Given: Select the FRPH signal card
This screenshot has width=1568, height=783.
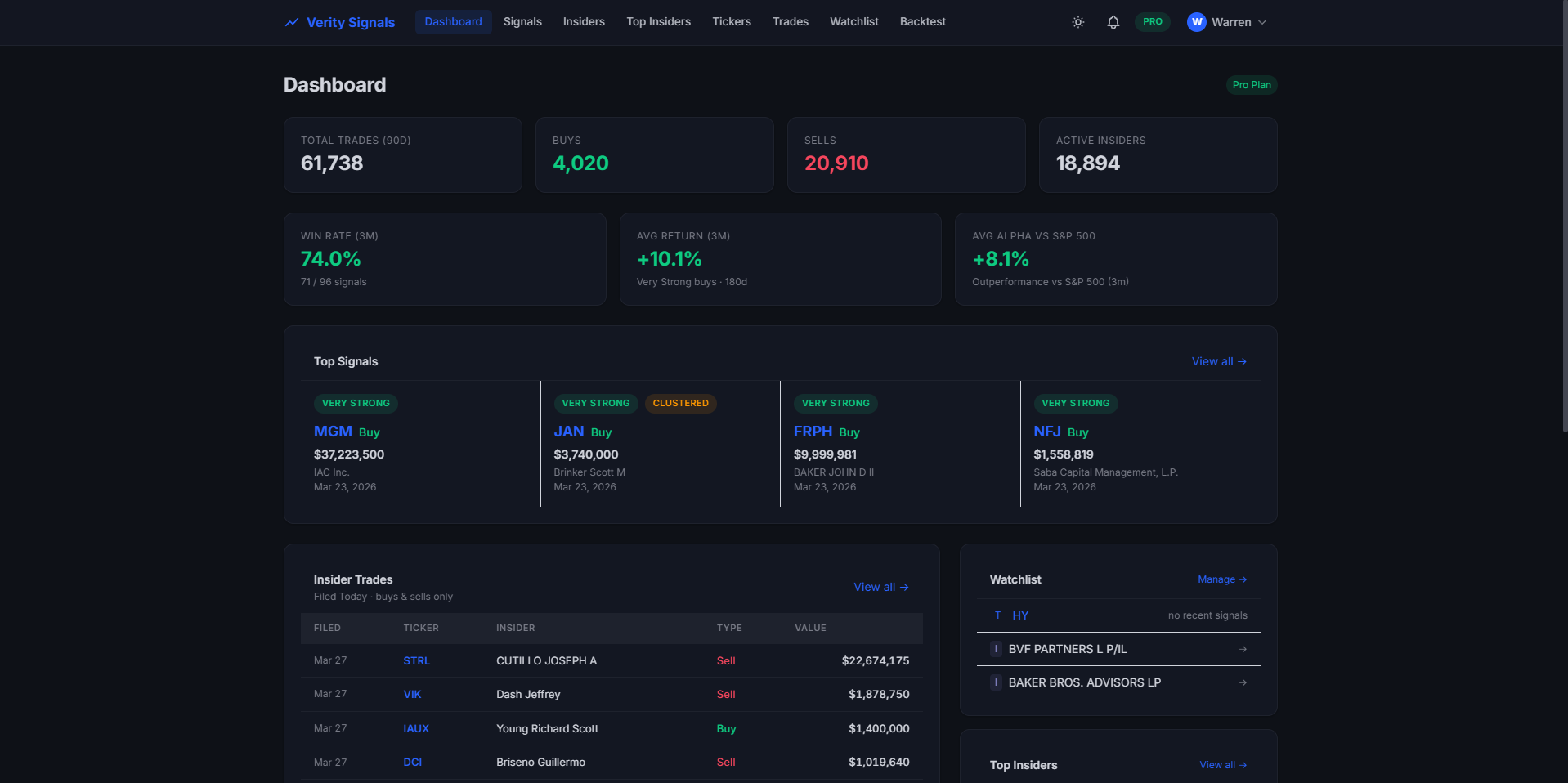Looking at the screenshot, I should pyautogui.click(x=900, y=444).
